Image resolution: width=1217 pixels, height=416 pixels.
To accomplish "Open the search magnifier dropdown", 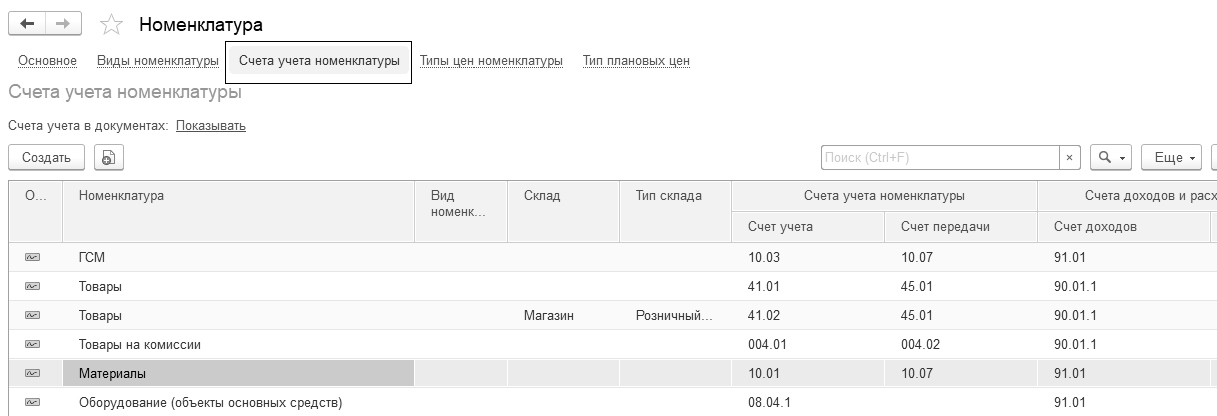I will pos(1111,157).
